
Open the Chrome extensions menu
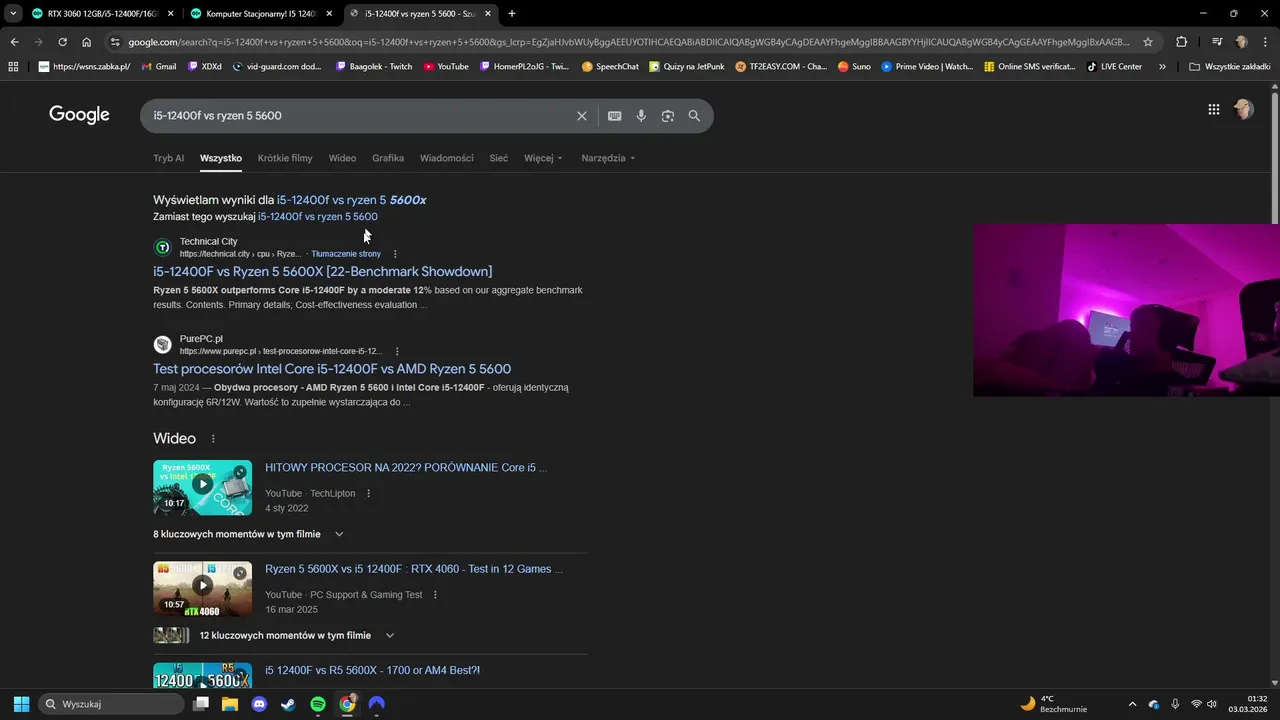click(1181, 42)
